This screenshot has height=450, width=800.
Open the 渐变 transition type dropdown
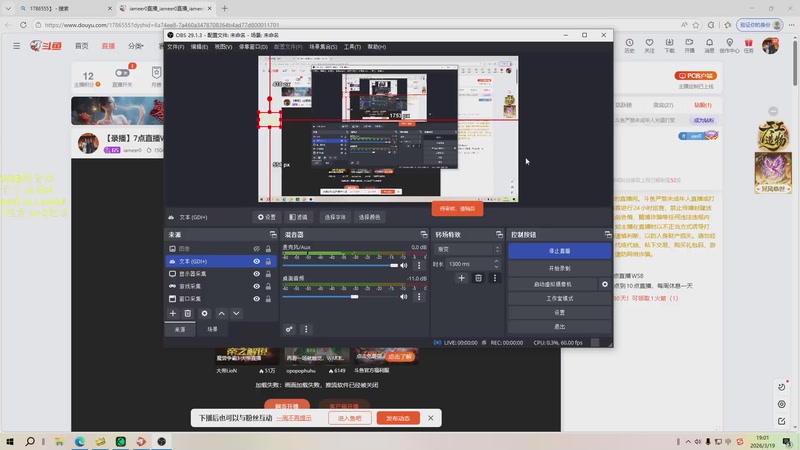[468, 249]
